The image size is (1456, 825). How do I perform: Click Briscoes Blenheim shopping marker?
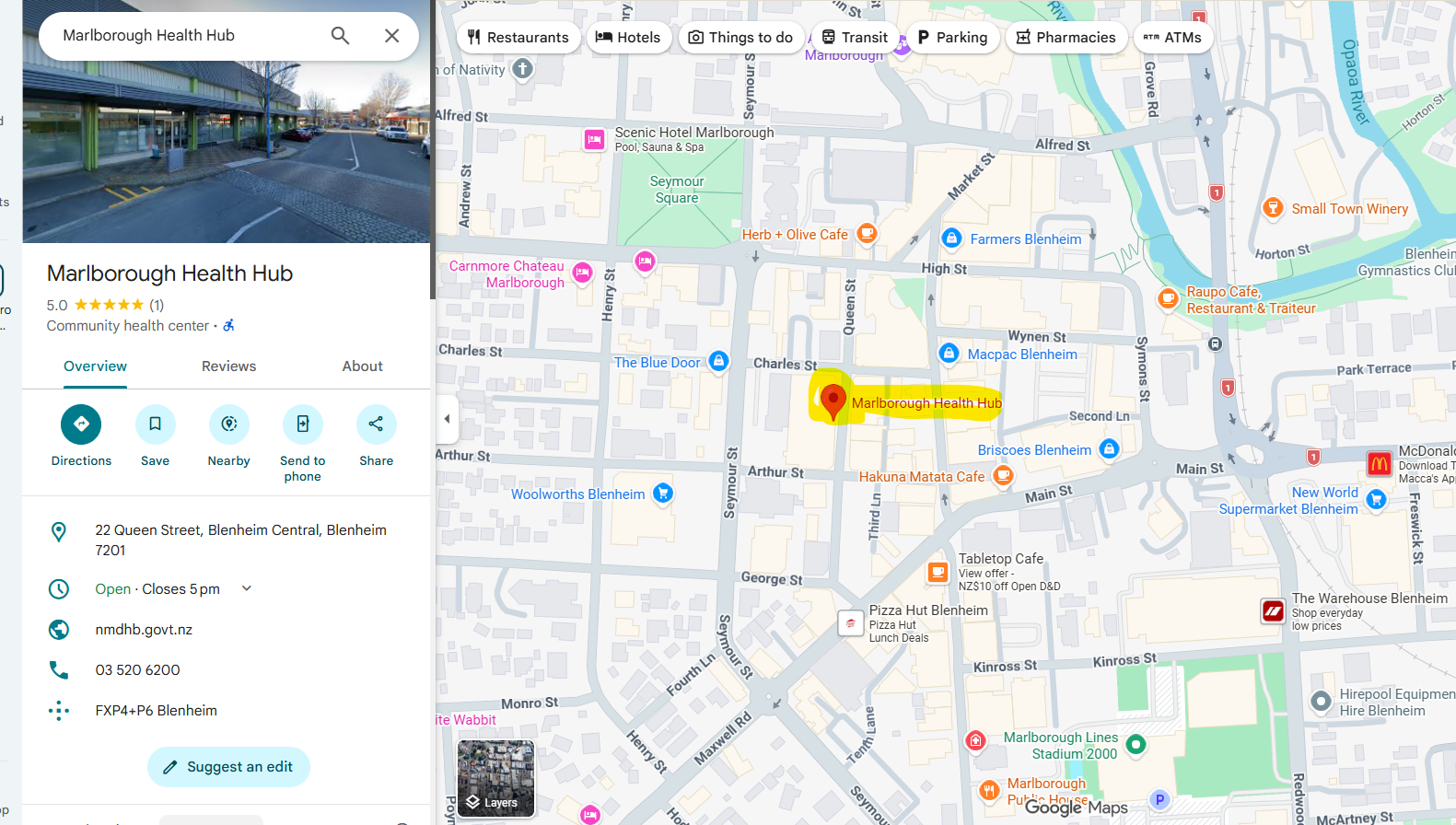coord(1110,449)
